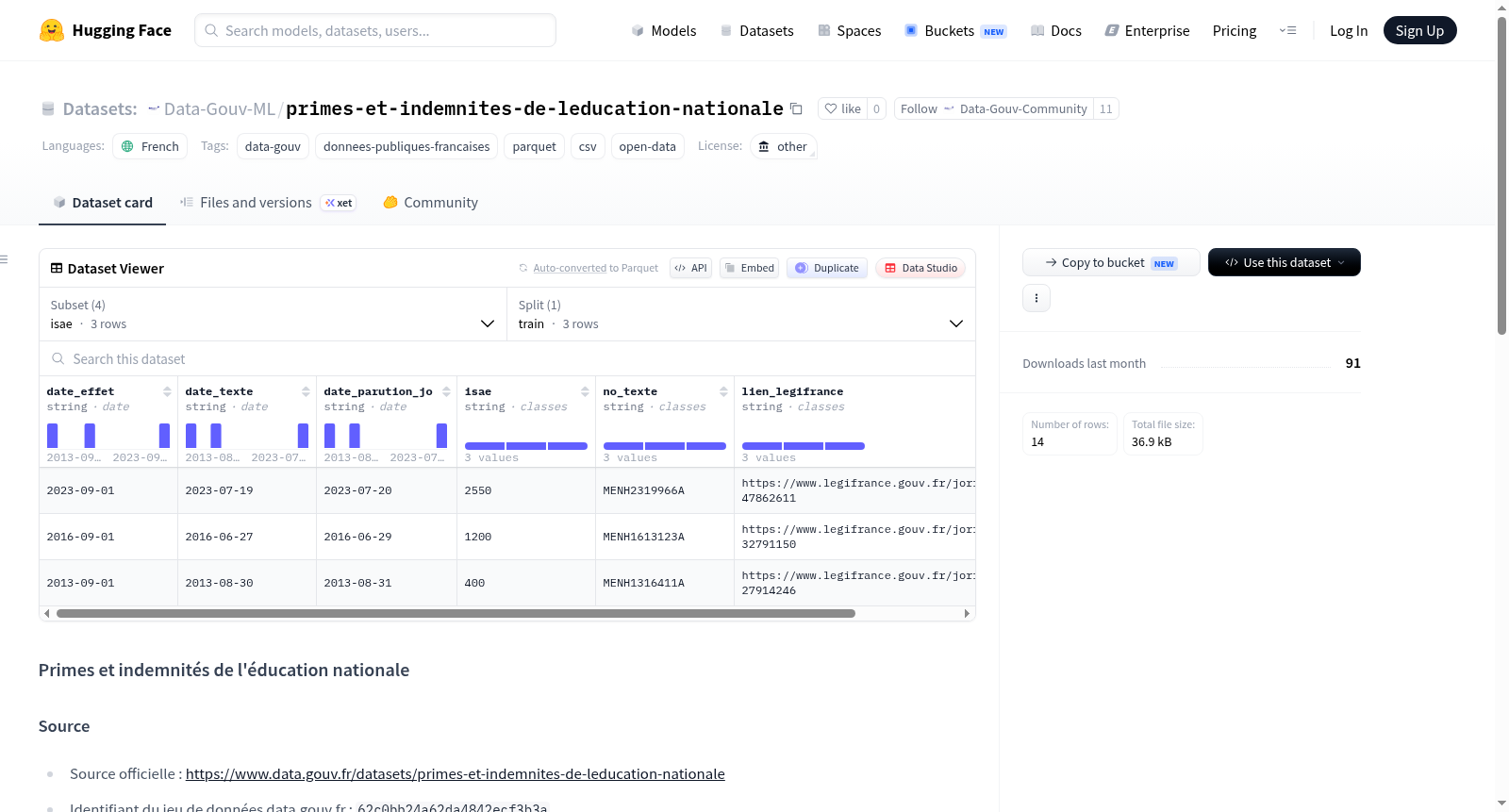Click the open-data tag
Viewport: 1509px width, 812px height.
coord(647,146)
